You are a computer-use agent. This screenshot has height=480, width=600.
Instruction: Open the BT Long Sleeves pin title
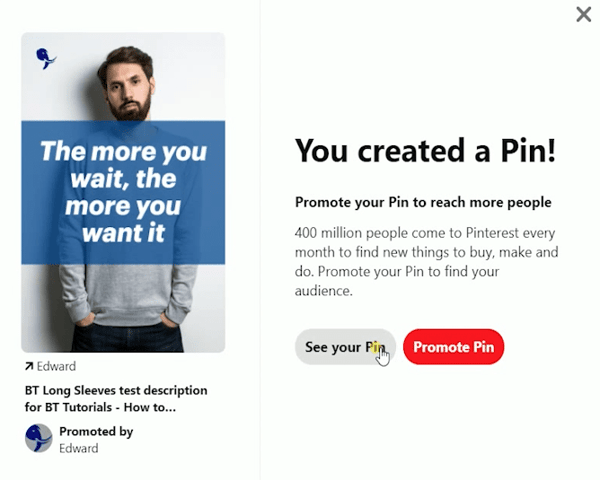click(x=116, y=398)
